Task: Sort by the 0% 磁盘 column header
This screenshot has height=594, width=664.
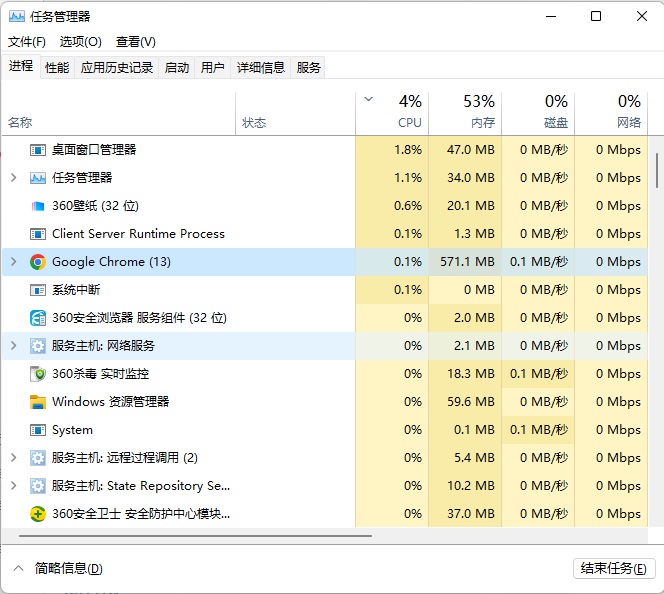Action: click(538, 113)
